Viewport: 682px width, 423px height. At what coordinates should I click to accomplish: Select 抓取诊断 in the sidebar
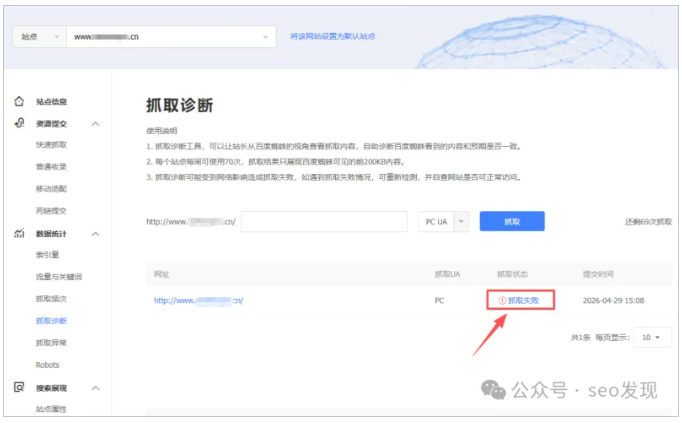[51, 321]
